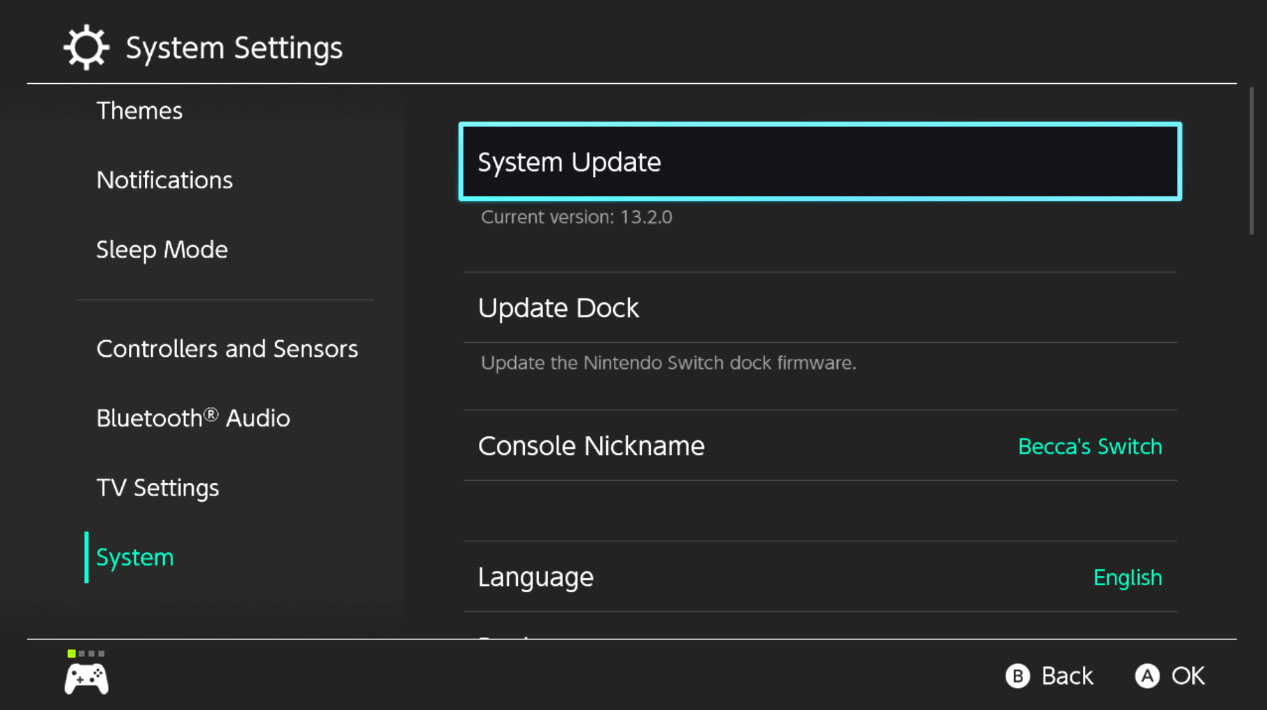This screenshot has width=1267, height=710.
Task: Select Bluetooth Audio in the sidebar
Action: point(193,418)
